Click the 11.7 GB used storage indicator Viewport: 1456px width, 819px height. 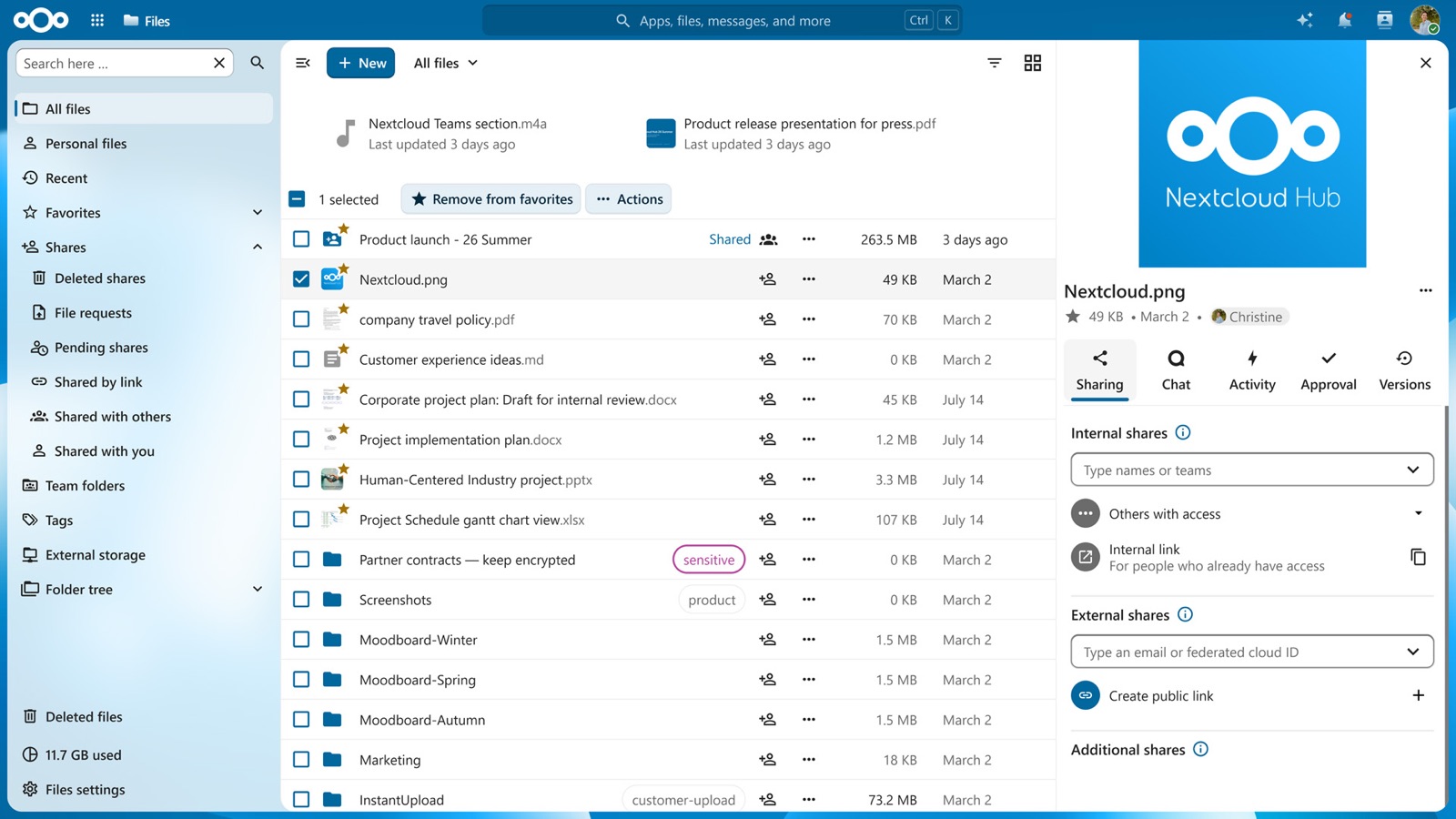coord(144,754)
